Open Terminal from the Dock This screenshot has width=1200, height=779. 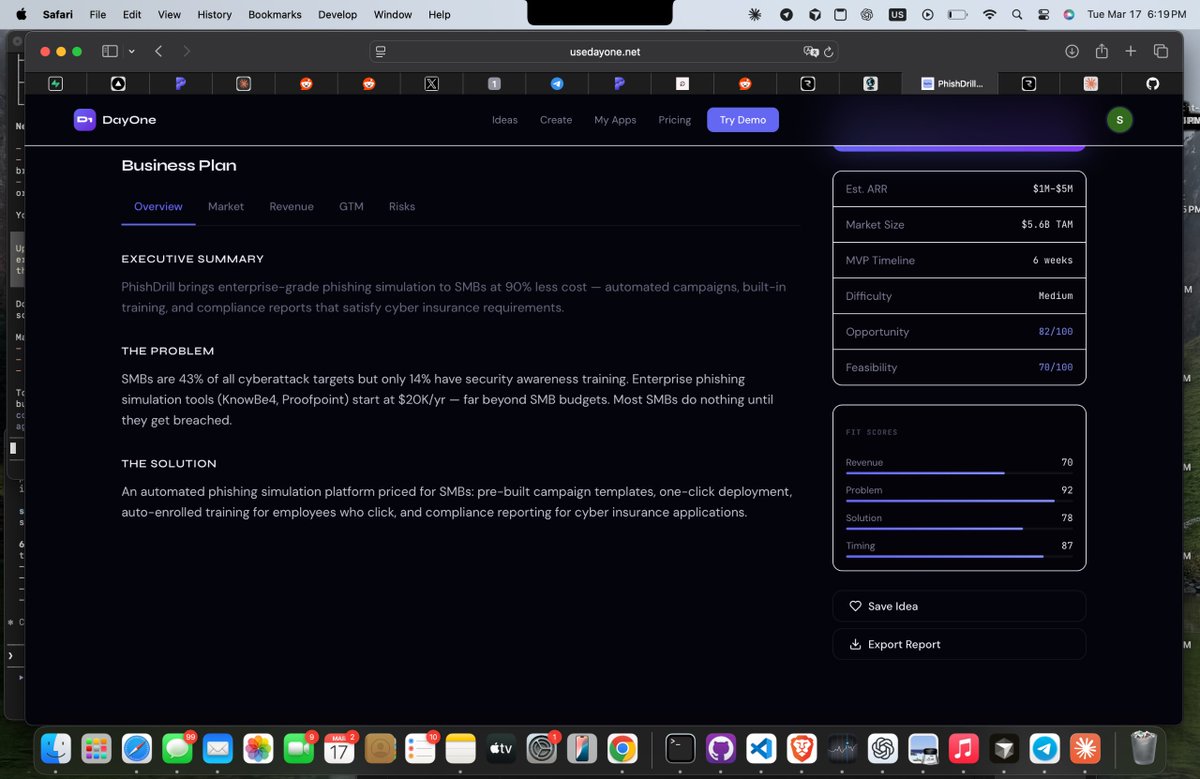click(680, 748)
